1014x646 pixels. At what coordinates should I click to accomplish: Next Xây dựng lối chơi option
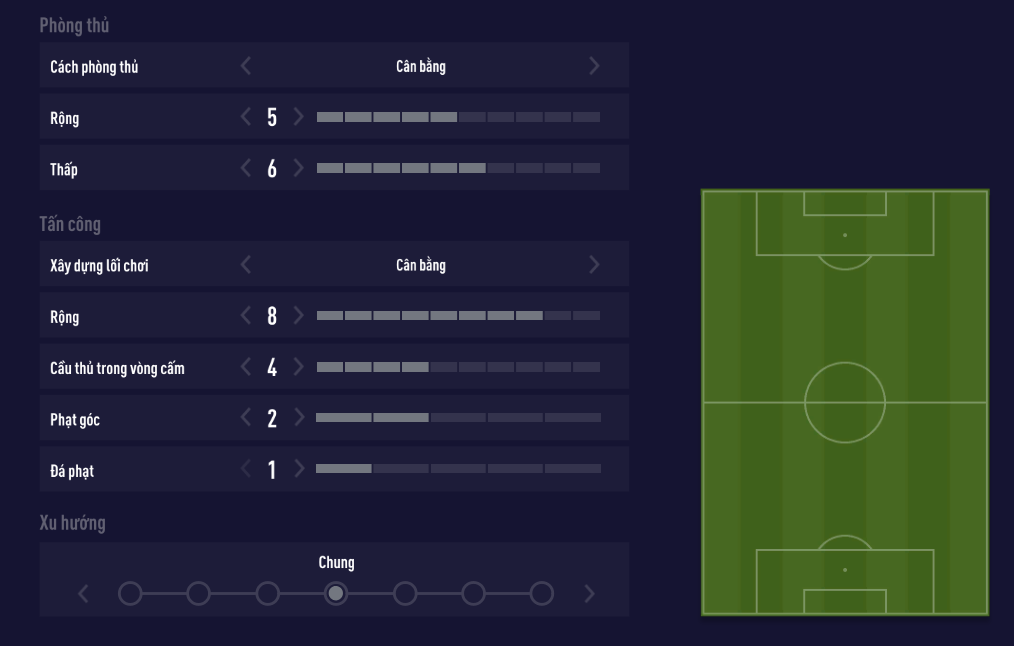(595, 265)
